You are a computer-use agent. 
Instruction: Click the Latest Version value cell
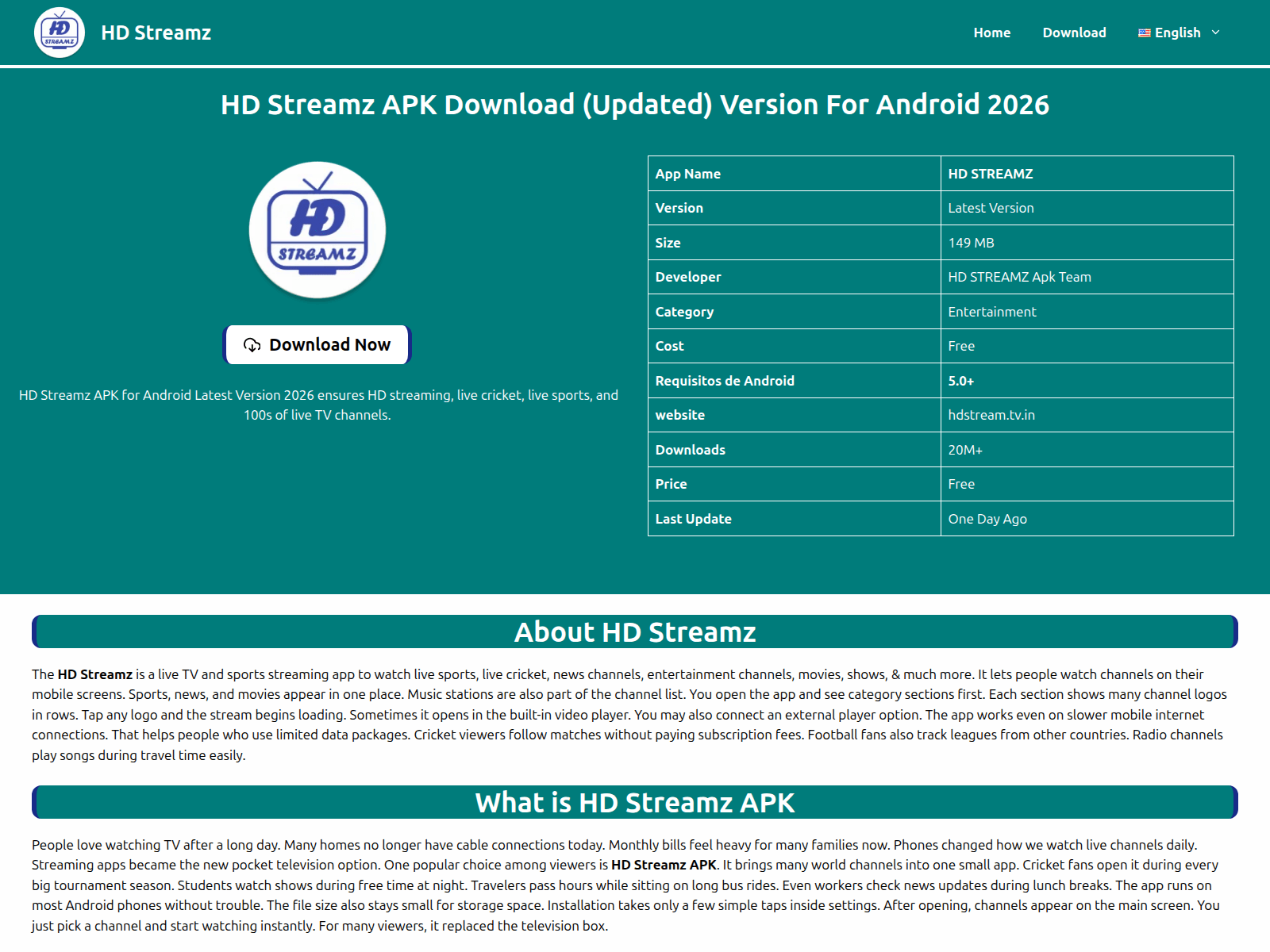[1087, 208]
